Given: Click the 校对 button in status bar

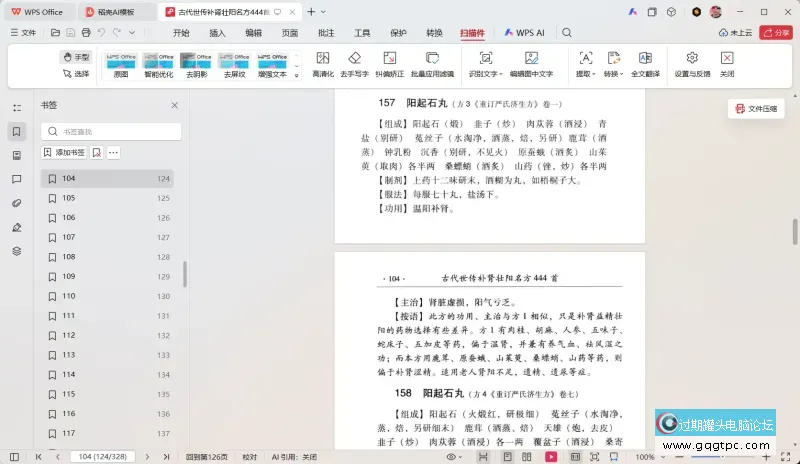Looking at the screenshot, I should 249,457.
